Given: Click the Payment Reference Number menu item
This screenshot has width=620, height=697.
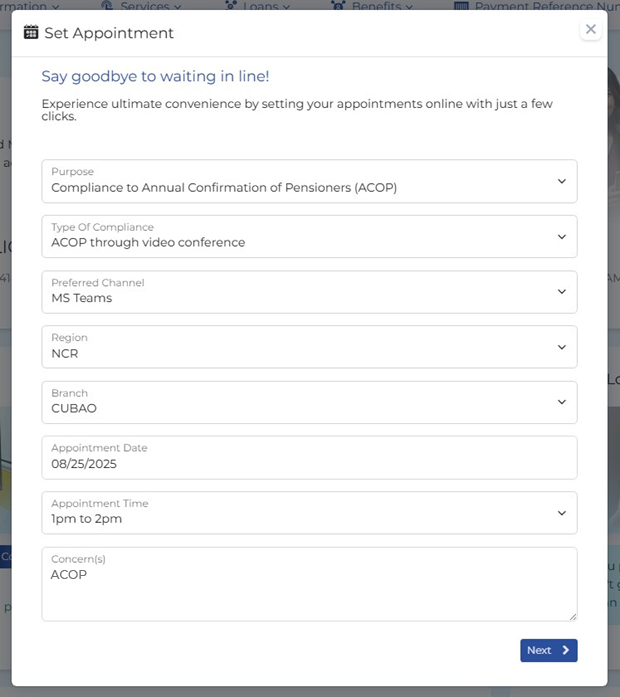Looking at the screenshot, I should coord(537,5).
